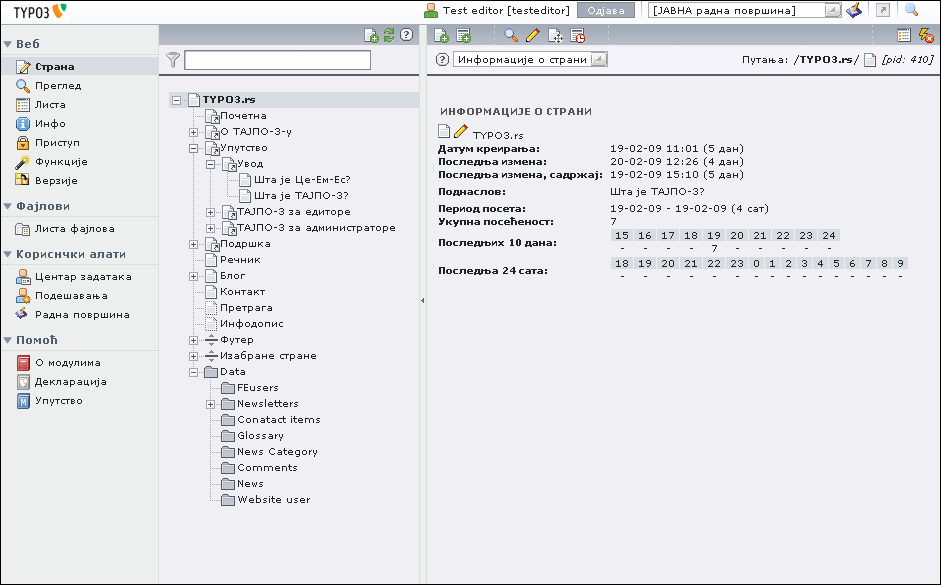This screenshot has width=941, height=585.
Task: Expand the Newsletters folder node
Action: point(210,404)
